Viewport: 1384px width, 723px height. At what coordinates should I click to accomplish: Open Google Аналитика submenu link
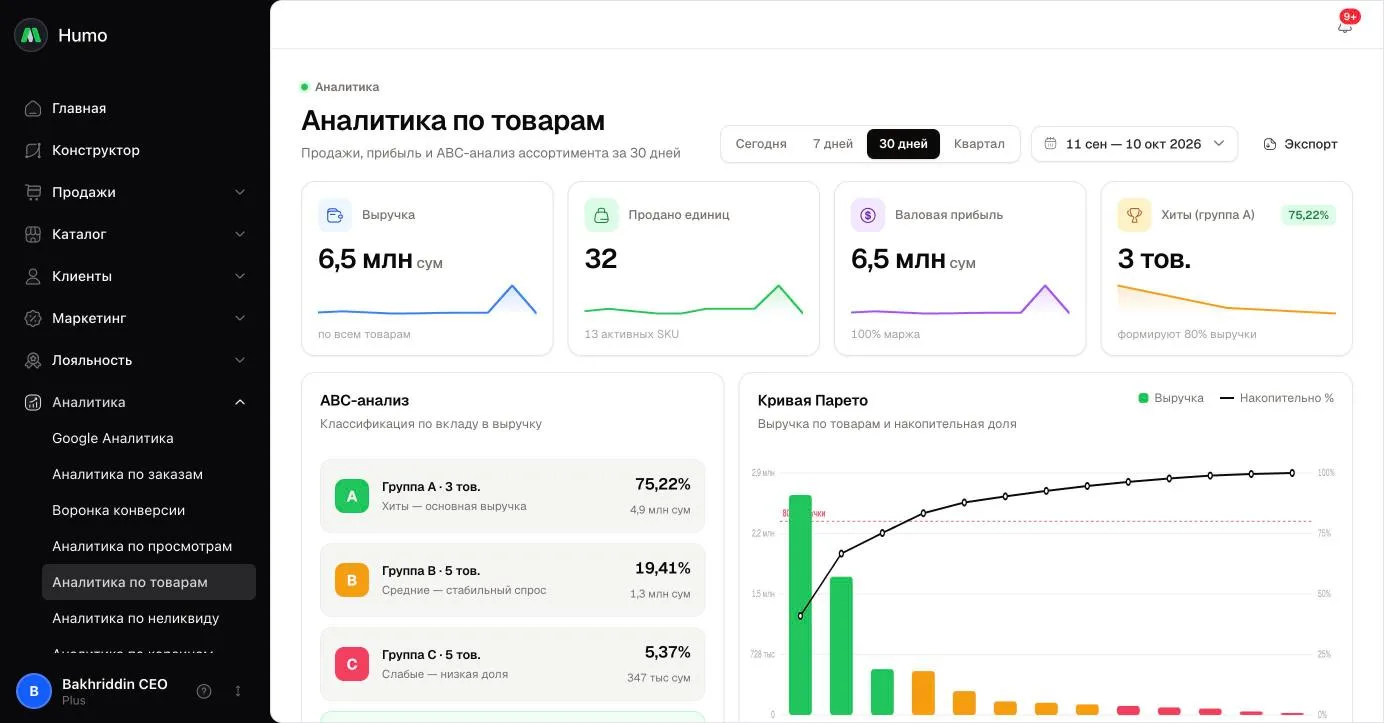pos(148,438)
